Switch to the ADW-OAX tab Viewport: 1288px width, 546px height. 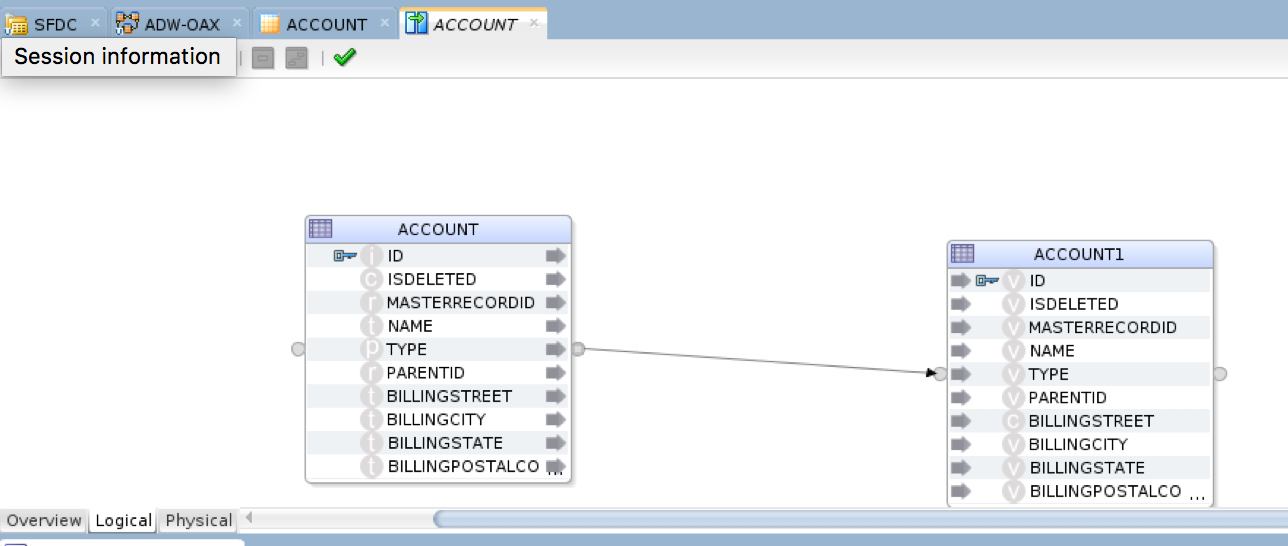(x=179, y=24)
